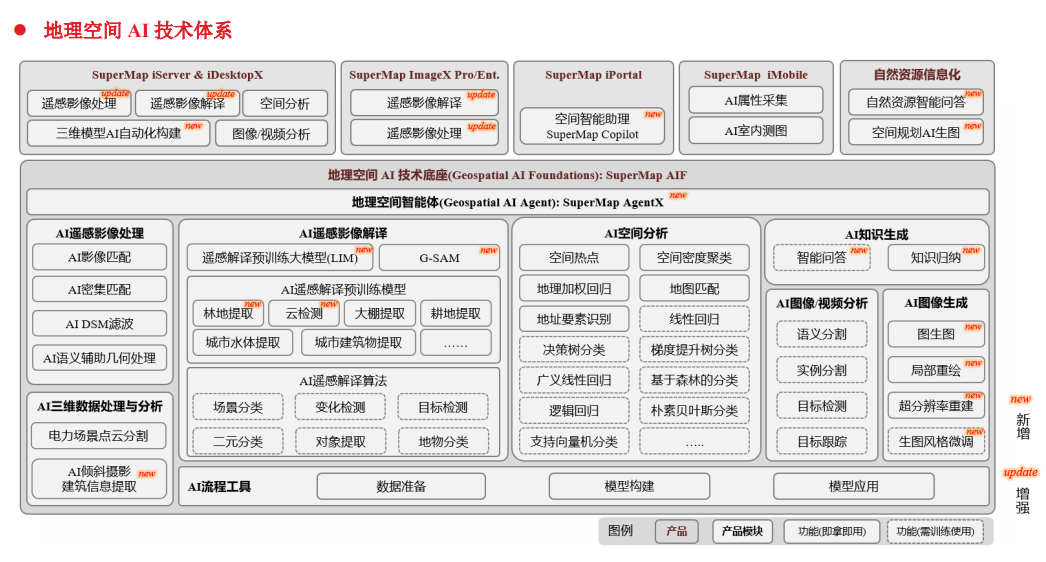This screenshot has height=562, width=1046.
Task: Click new badge on SuperMap AgentX bar
Action: click(x=678, y=196)
